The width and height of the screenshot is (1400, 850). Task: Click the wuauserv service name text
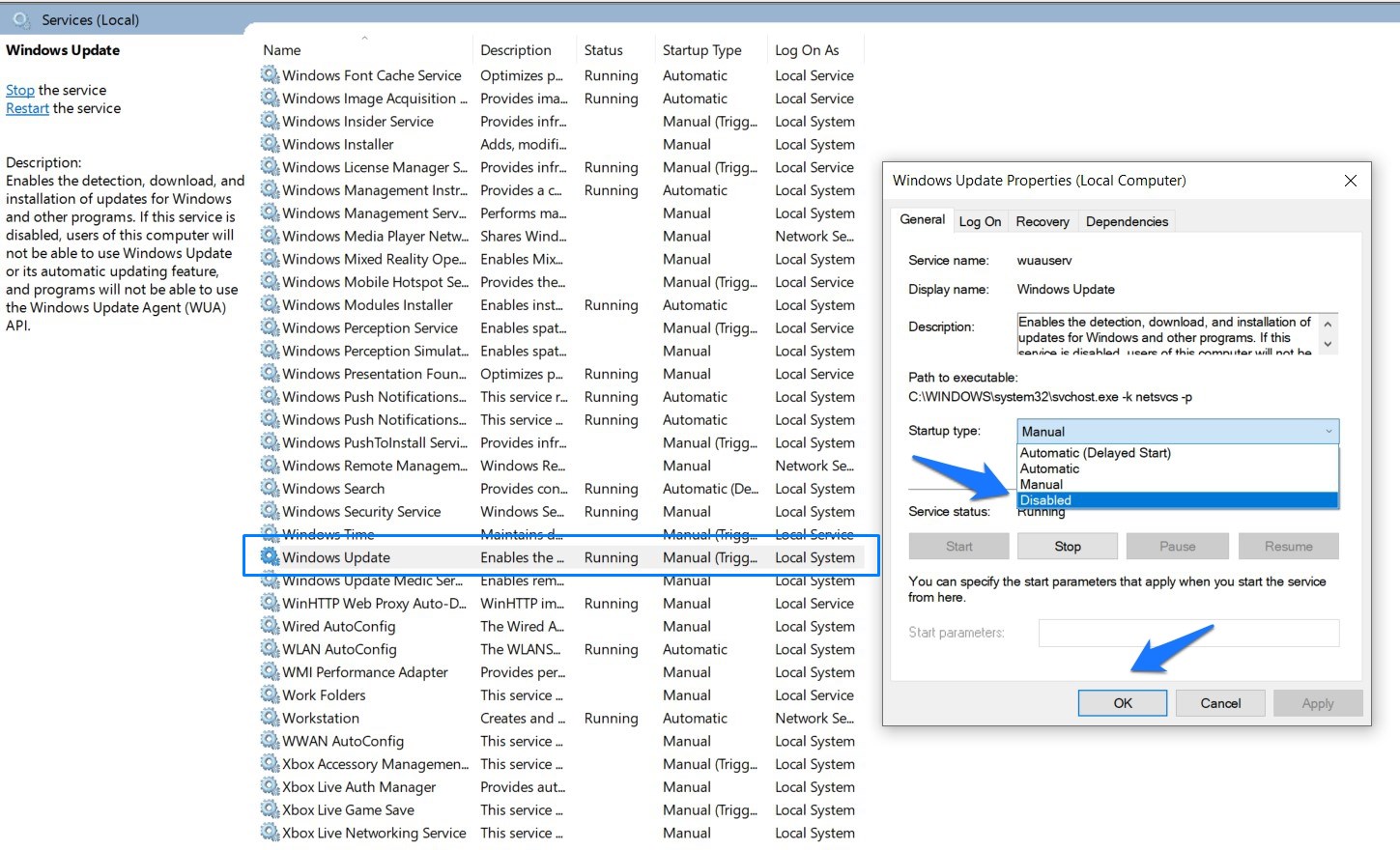pyautogui.click(x=1044, y=261)
